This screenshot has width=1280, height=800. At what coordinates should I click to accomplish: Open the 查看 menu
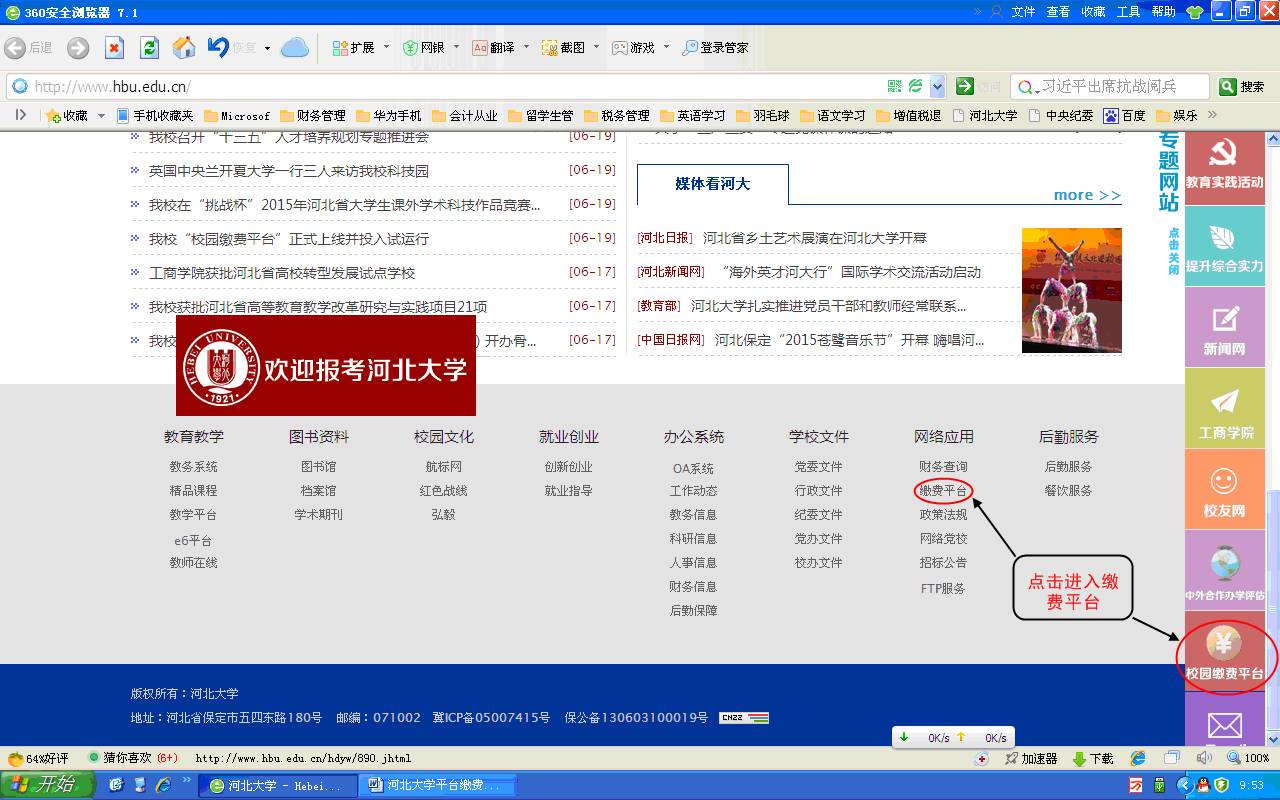1058,12
